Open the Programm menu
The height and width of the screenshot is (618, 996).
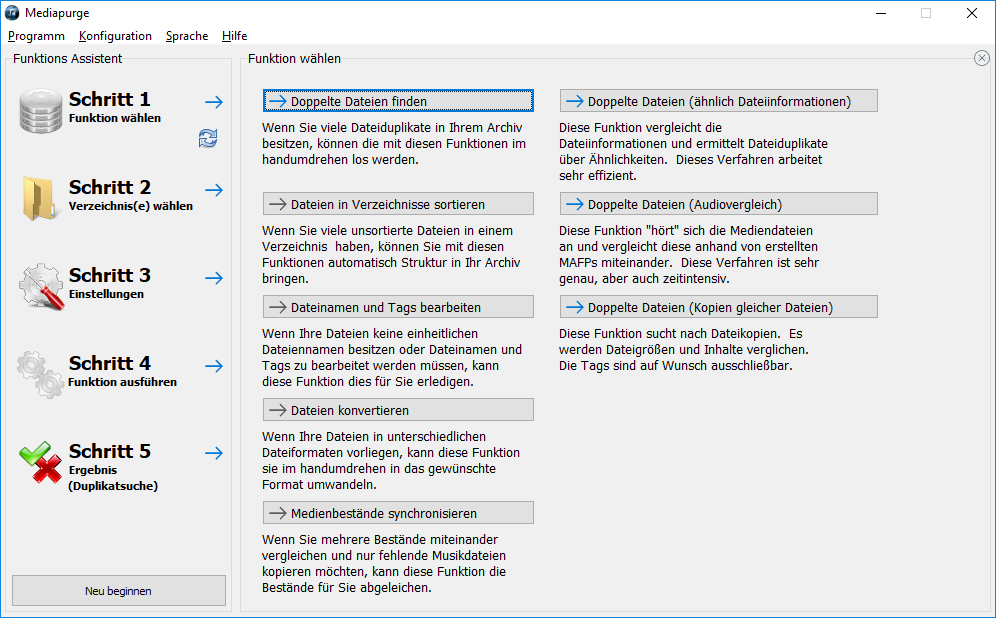tap(36, 35)
